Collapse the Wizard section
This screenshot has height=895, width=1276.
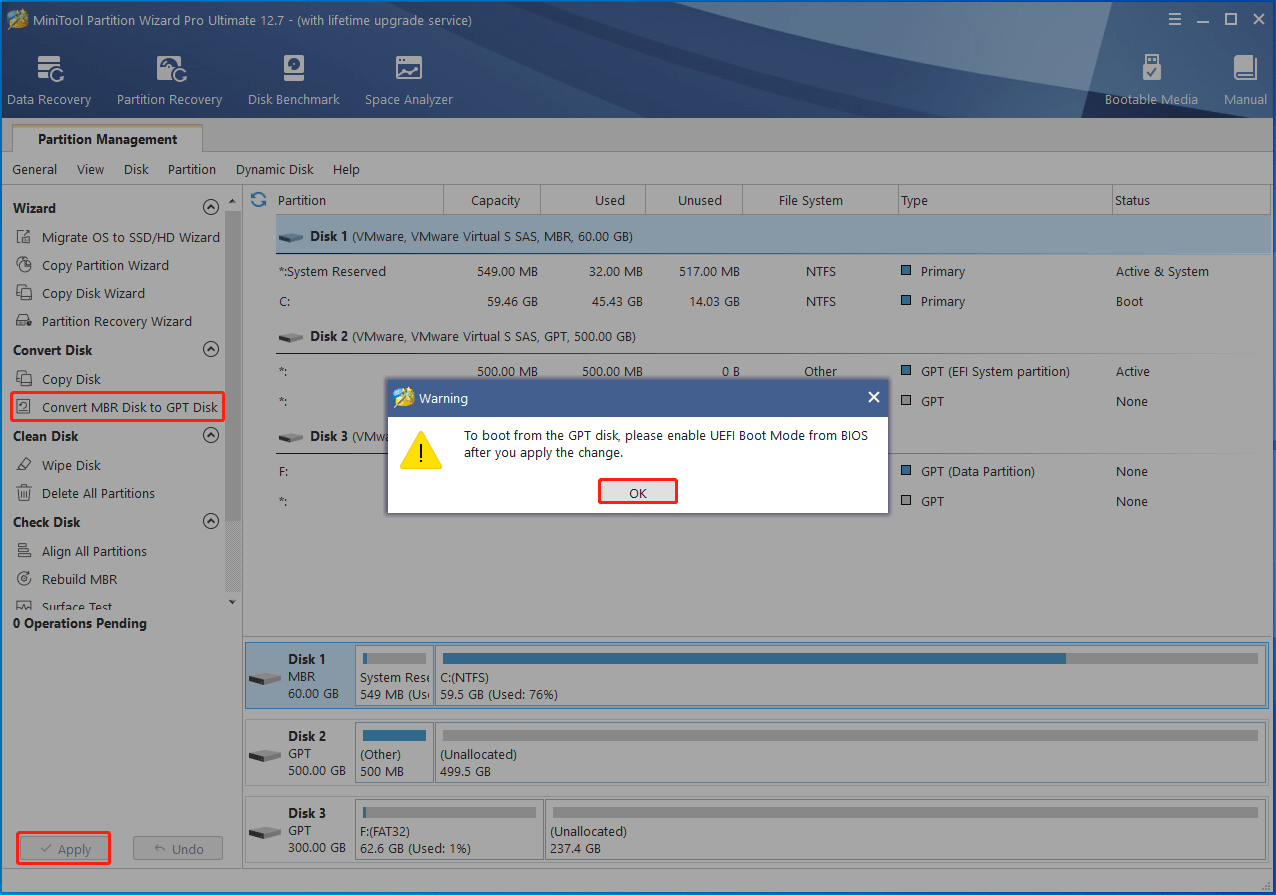click(x=211, y=207)
